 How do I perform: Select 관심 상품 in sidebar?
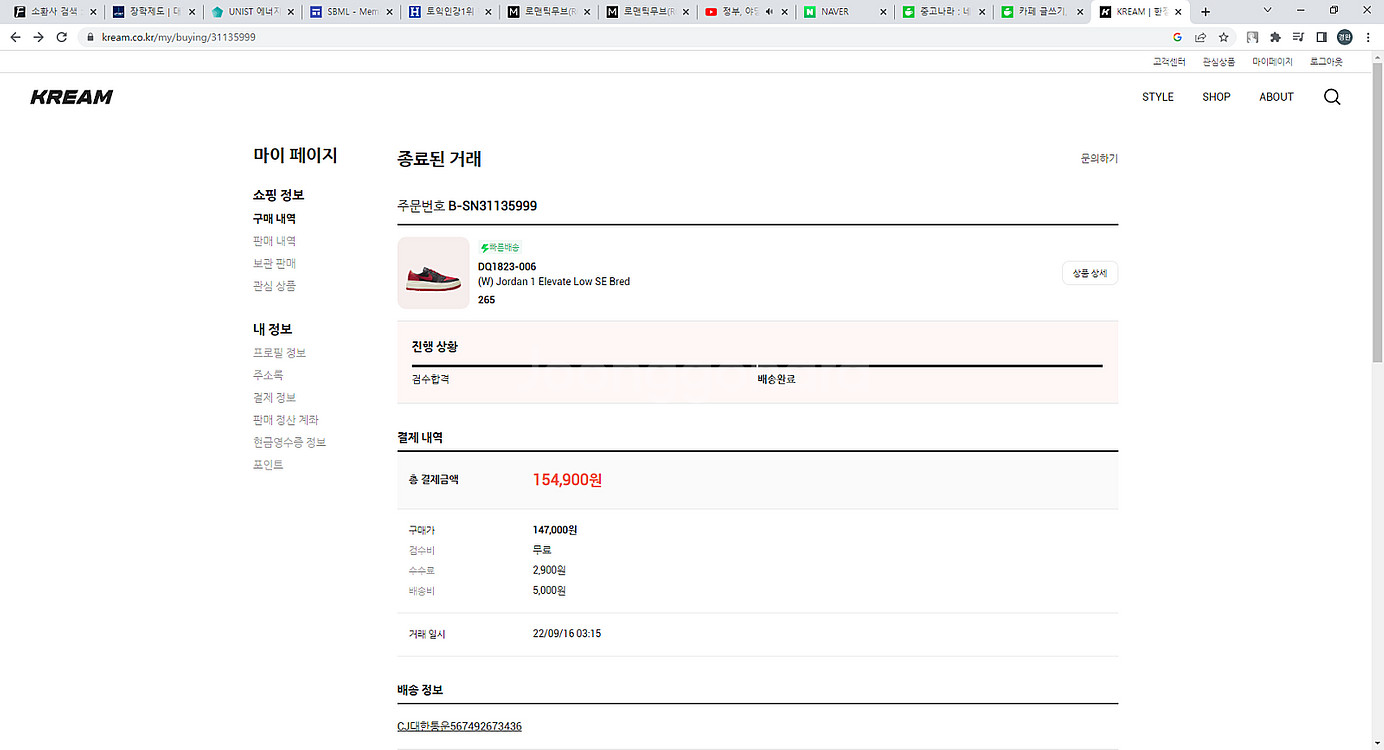(x=274, y=286)
